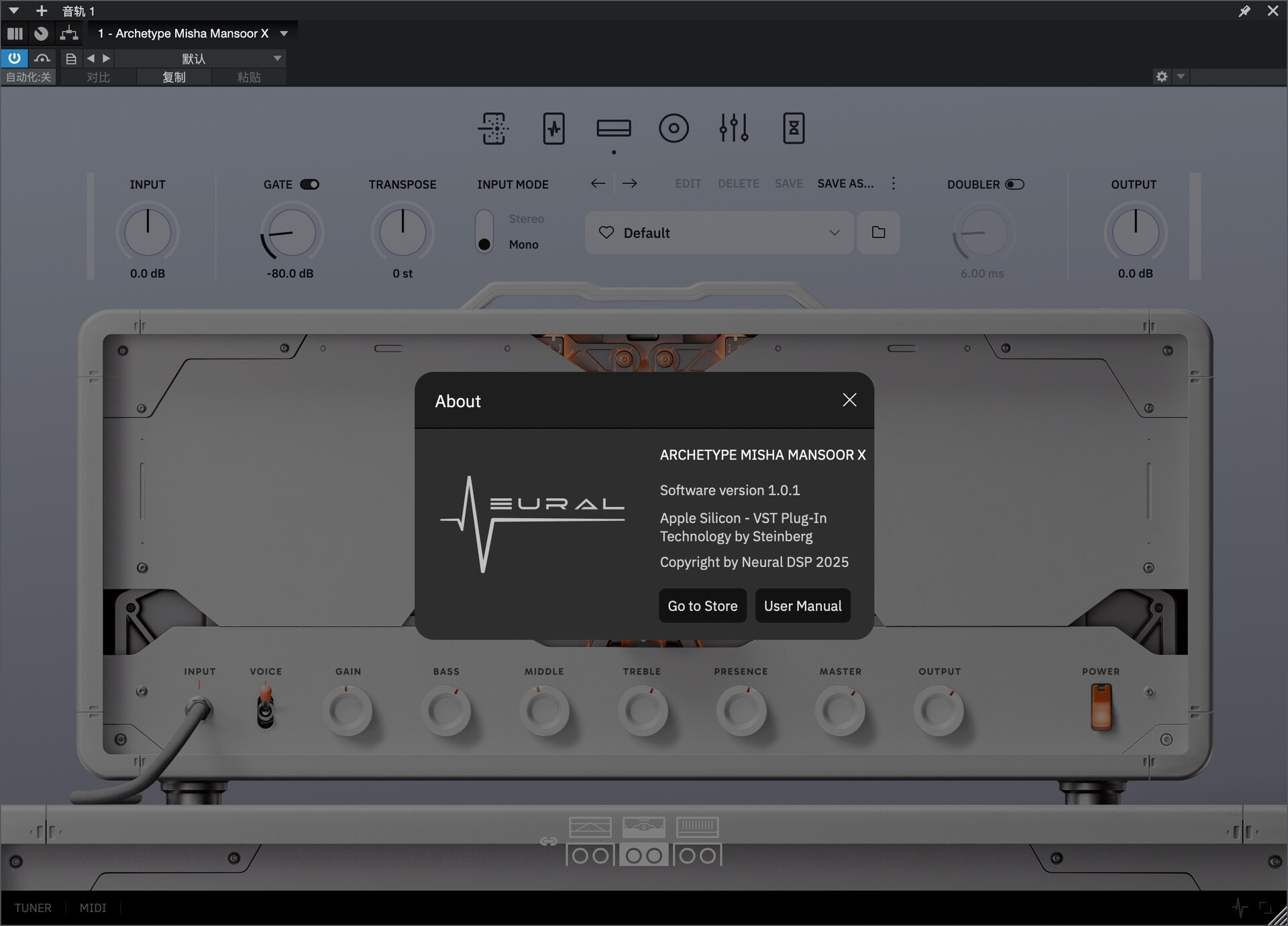Click the favorite heart icon on Default preset
This screenshot has width=1288, height=926.
tap(606, 233)
